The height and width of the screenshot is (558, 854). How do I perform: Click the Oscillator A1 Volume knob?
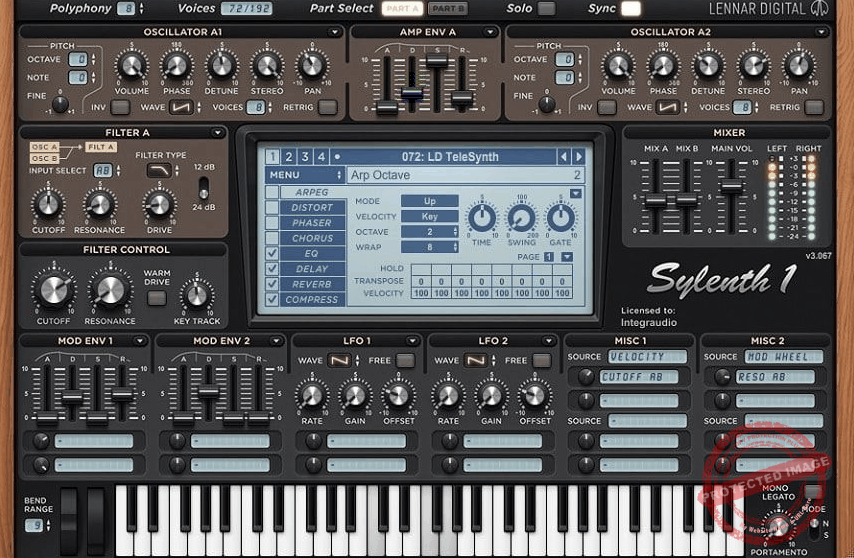pos(131,66)
